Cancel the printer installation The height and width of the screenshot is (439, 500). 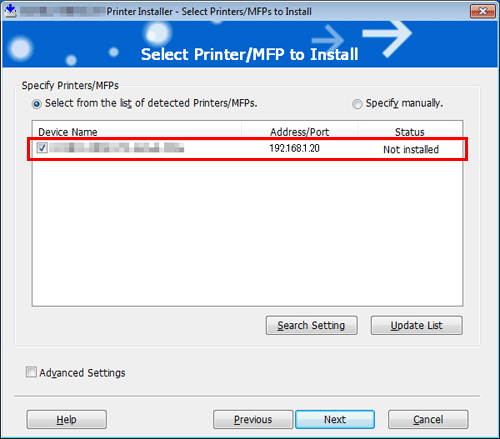click(428, 419)
